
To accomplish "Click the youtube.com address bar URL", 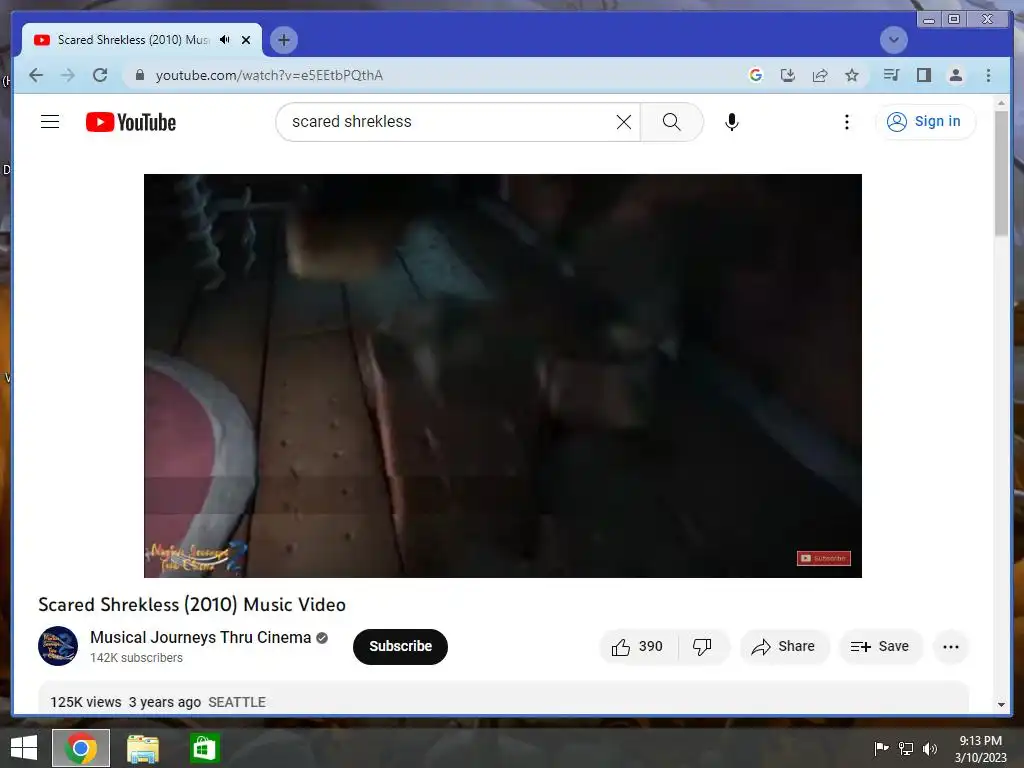I will [x=269, y=75].
